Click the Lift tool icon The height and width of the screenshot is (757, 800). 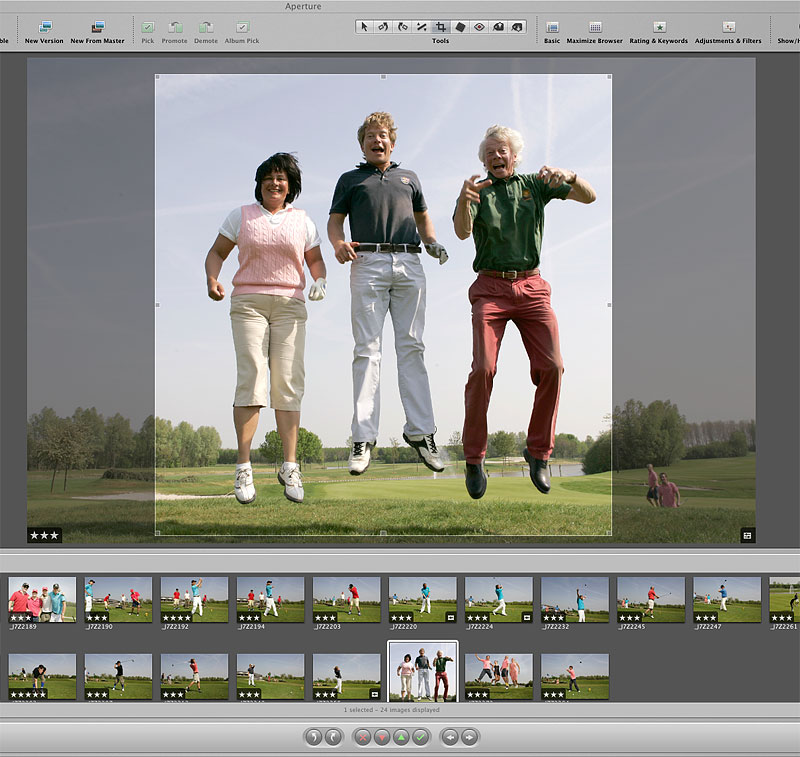coord(496,27)
